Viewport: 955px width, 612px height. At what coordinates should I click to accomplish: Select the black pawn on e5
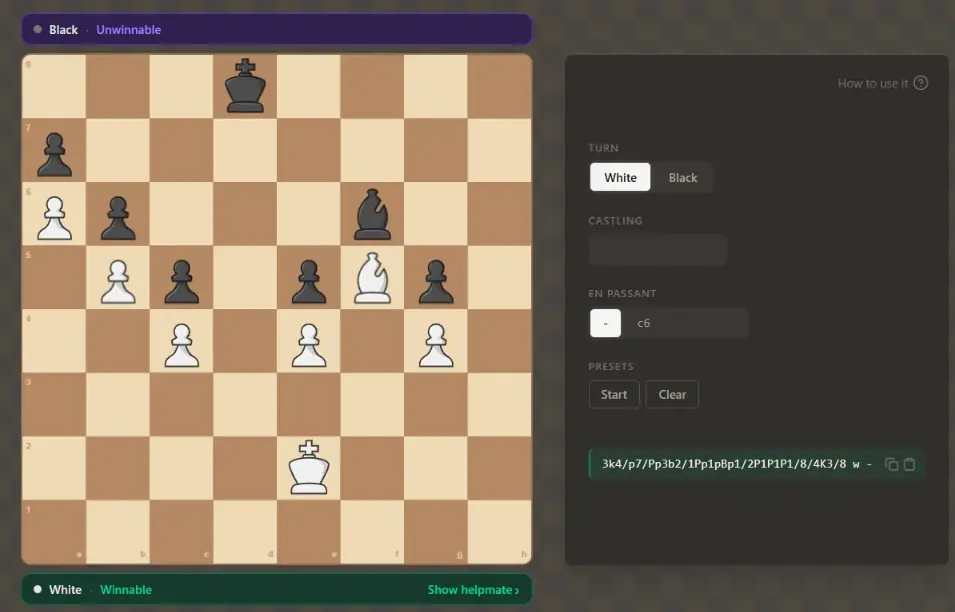[x=309, y=281]
